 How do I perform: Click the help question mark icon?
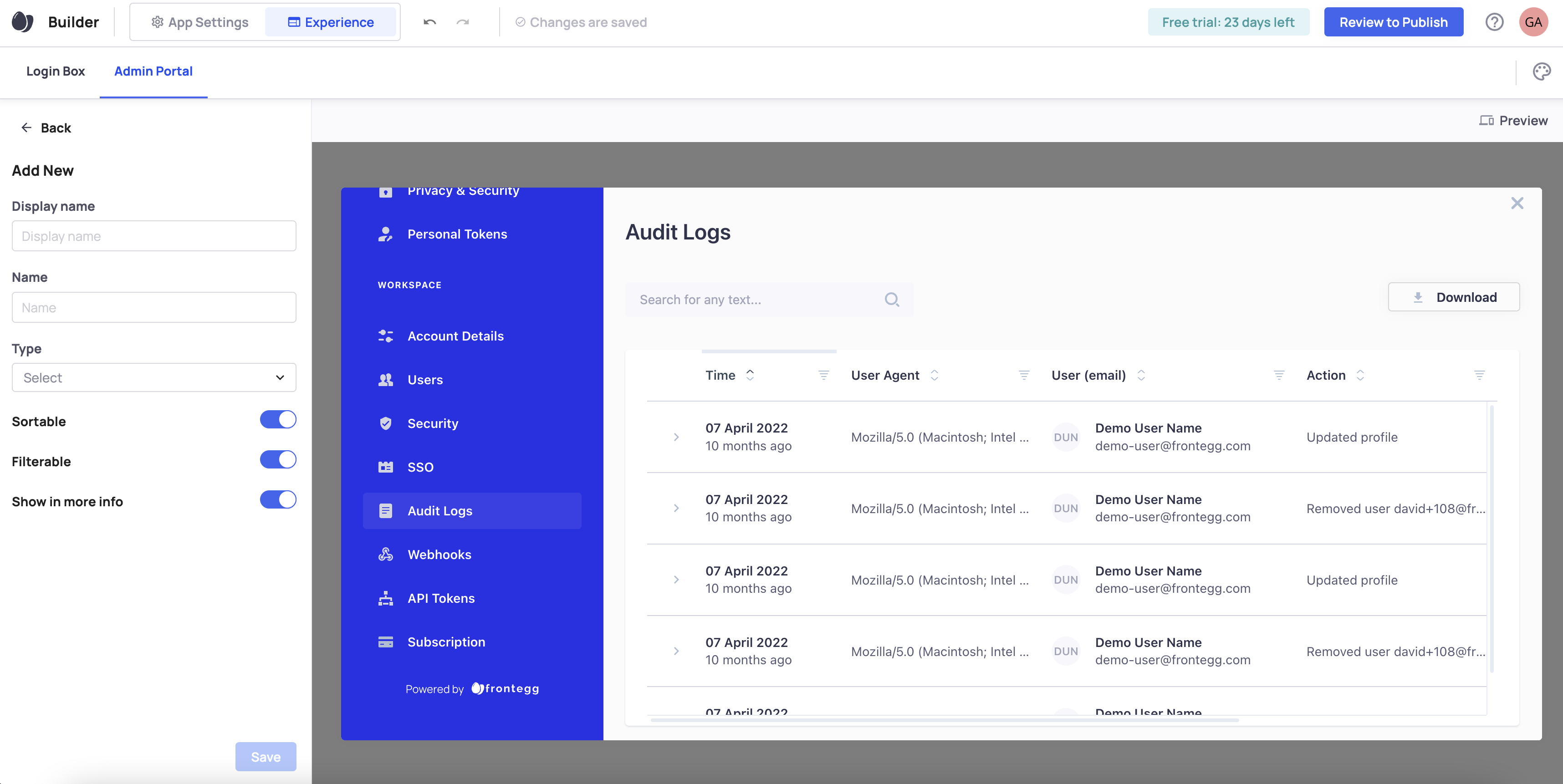(x=1494, y=22)
